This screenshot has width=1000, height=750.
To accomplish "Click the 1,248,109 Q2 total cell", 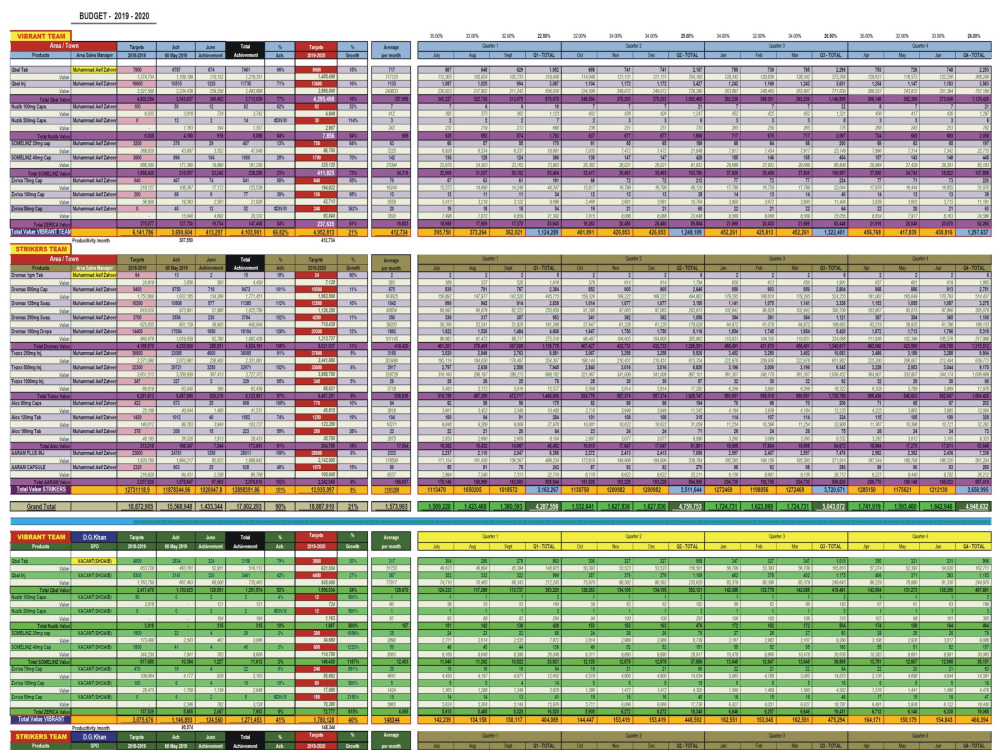I will pos(686,232).
